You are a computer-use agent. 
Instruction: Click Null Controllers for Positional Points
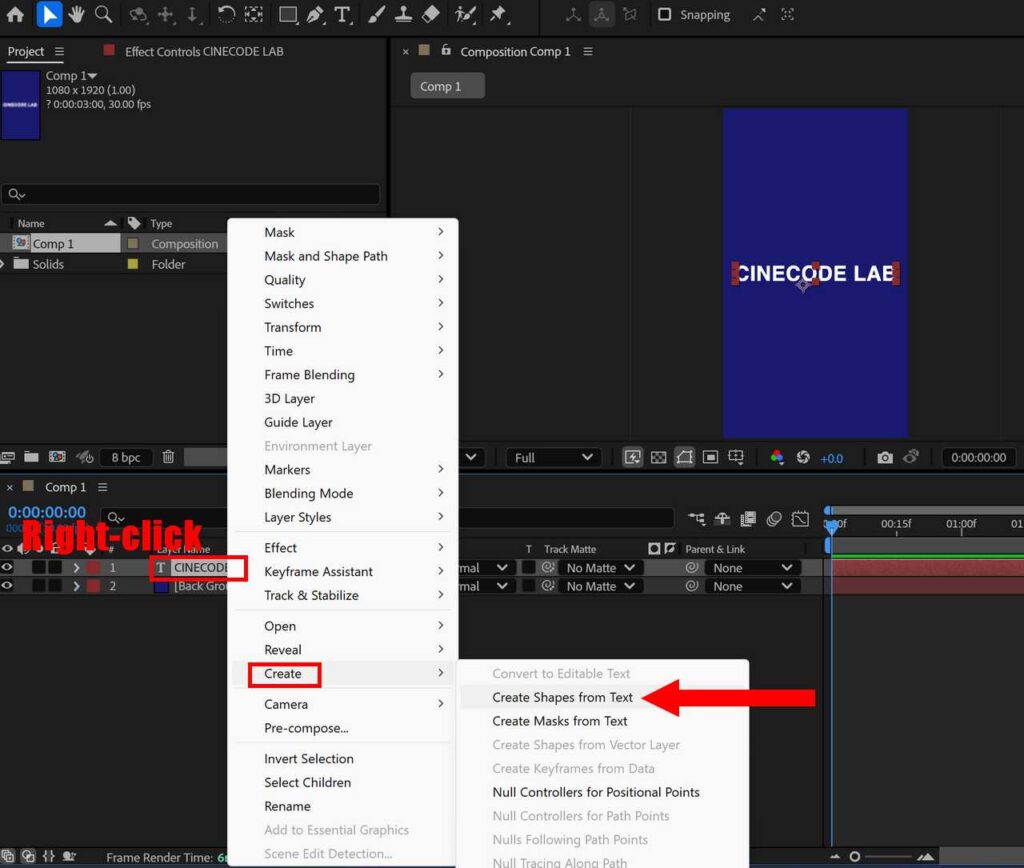(x=596, y=792)
